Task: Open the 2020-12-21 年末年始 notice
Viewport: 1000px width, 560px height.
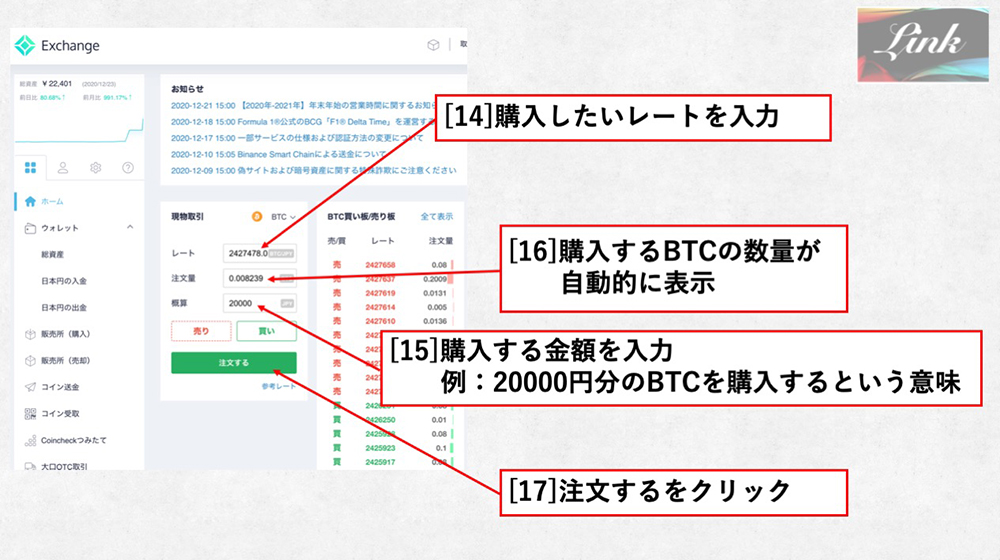Action: pos(302,105)
